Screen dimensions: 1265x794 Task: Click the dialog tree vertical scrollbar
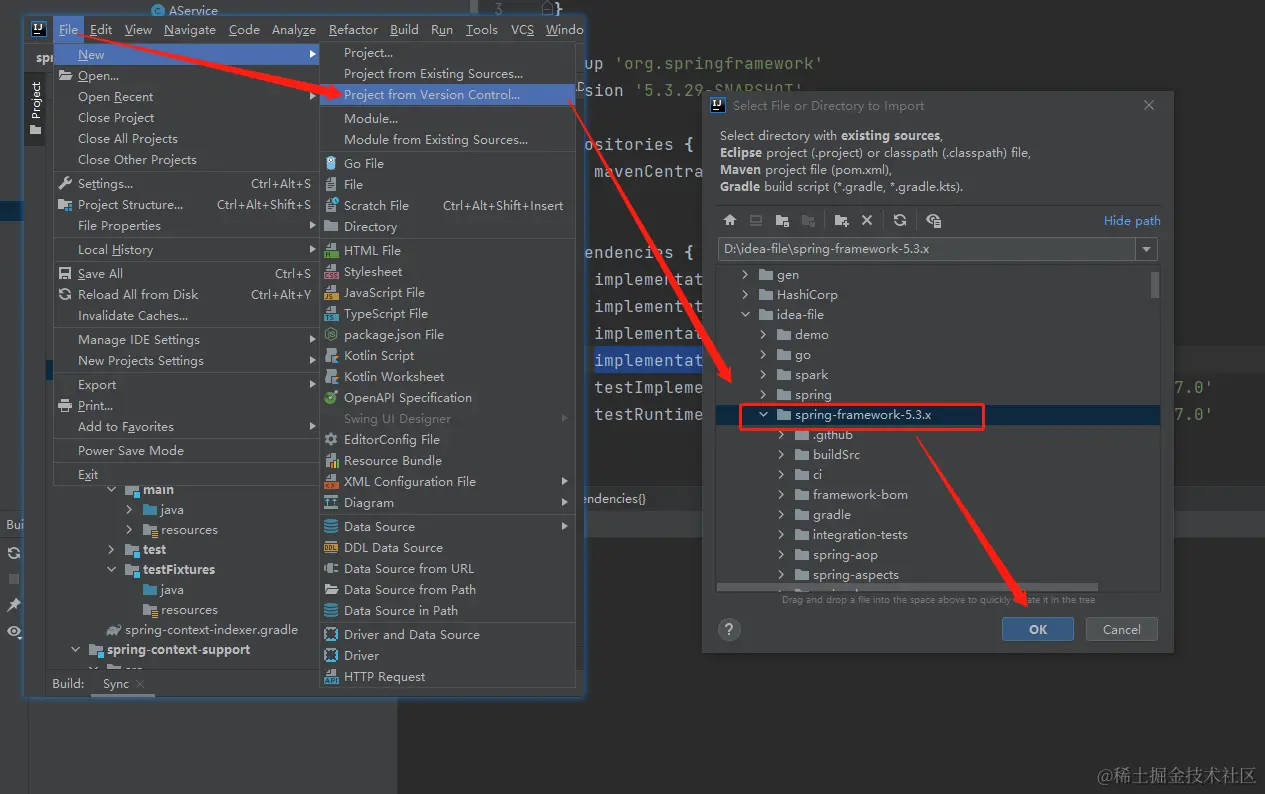click(x=1155, y=285)
